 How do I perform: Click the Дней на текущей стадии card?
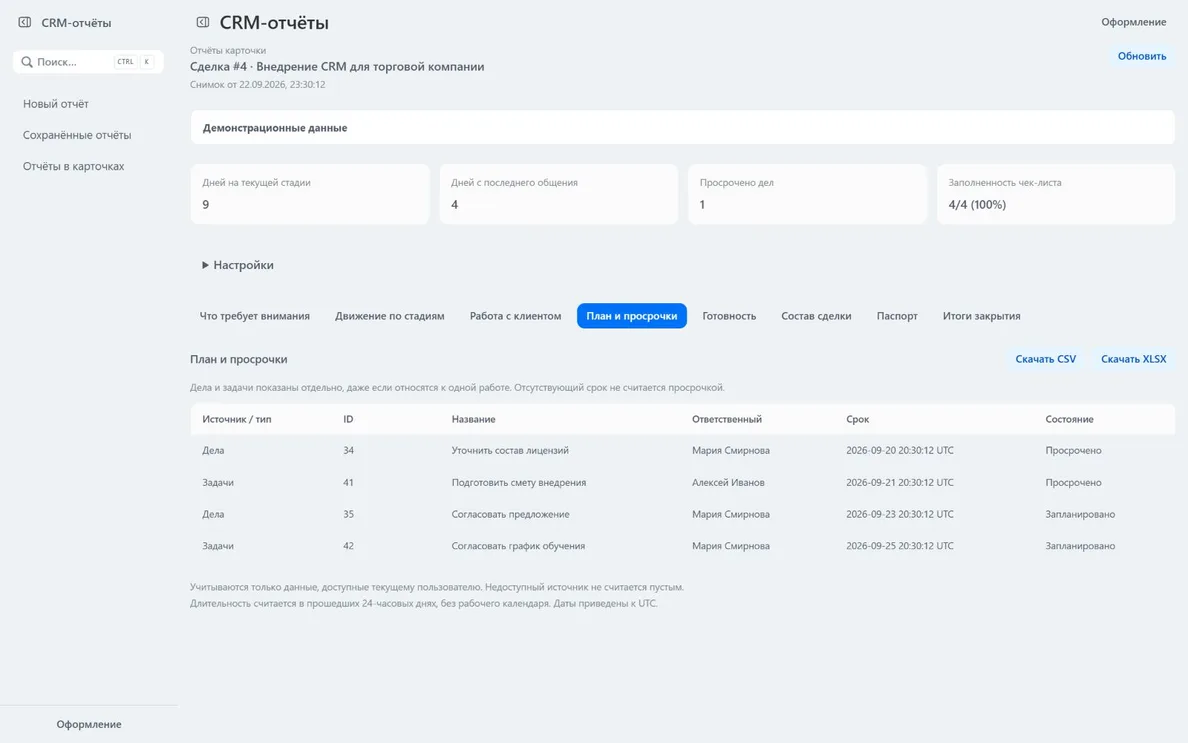[x=310, y=194]
